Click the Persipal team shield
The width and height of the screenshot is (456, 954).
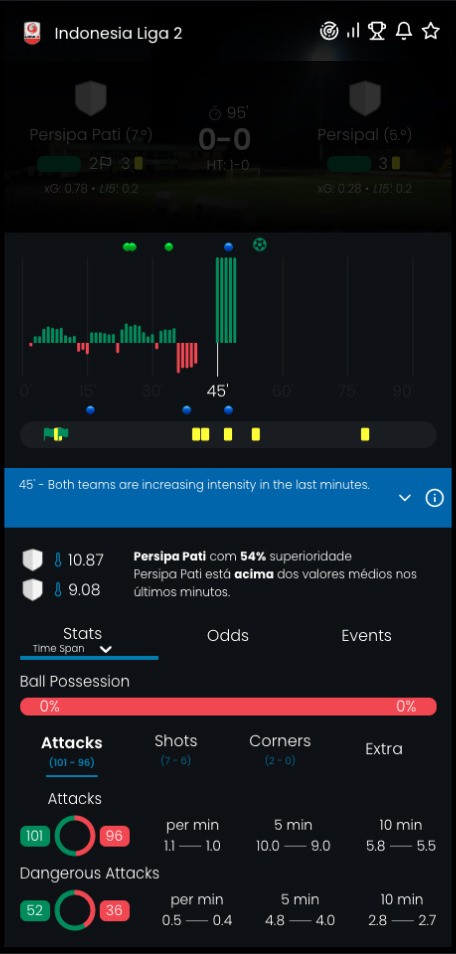[x=365, y=99]
